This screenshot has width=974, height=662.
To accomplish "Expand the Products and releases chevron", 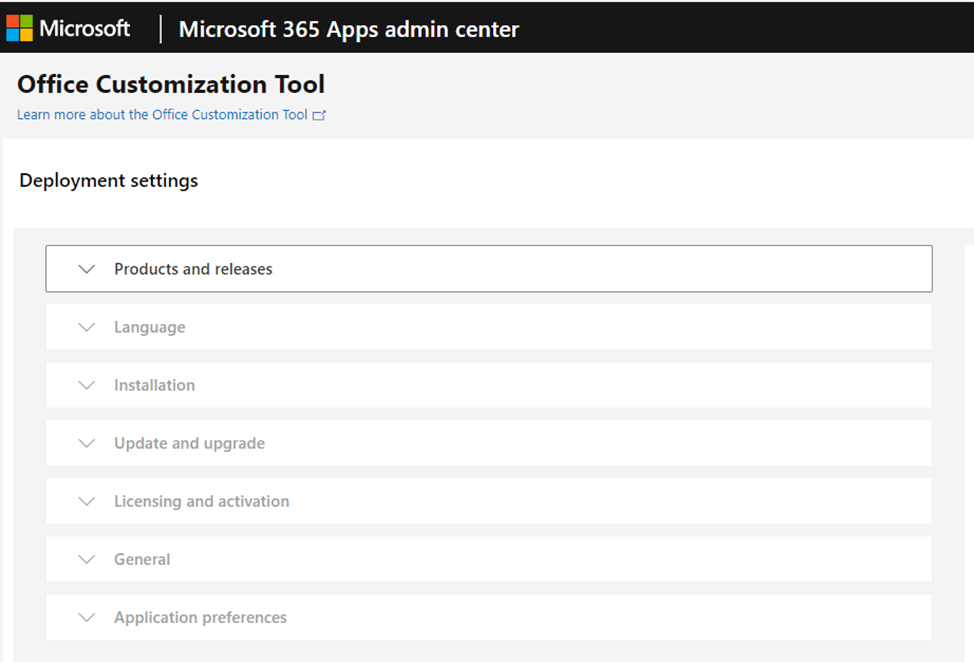I will tap(87, 269).
